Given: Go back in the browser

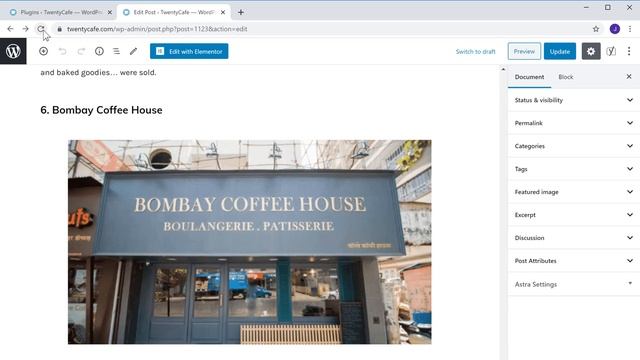Looking at the screenshot, I should click(x=10, y=29).
